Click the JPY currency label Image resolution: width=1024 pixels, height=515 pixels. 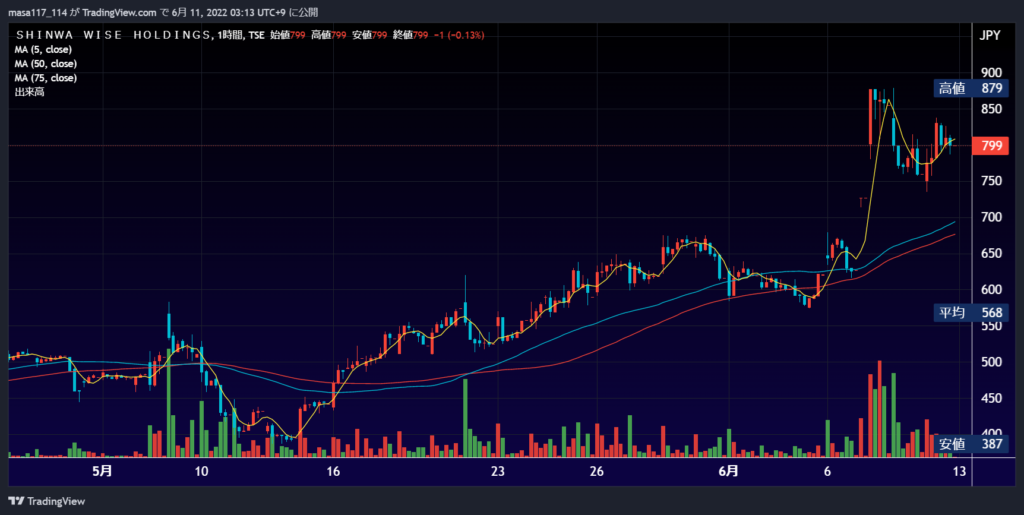point(990,36)
